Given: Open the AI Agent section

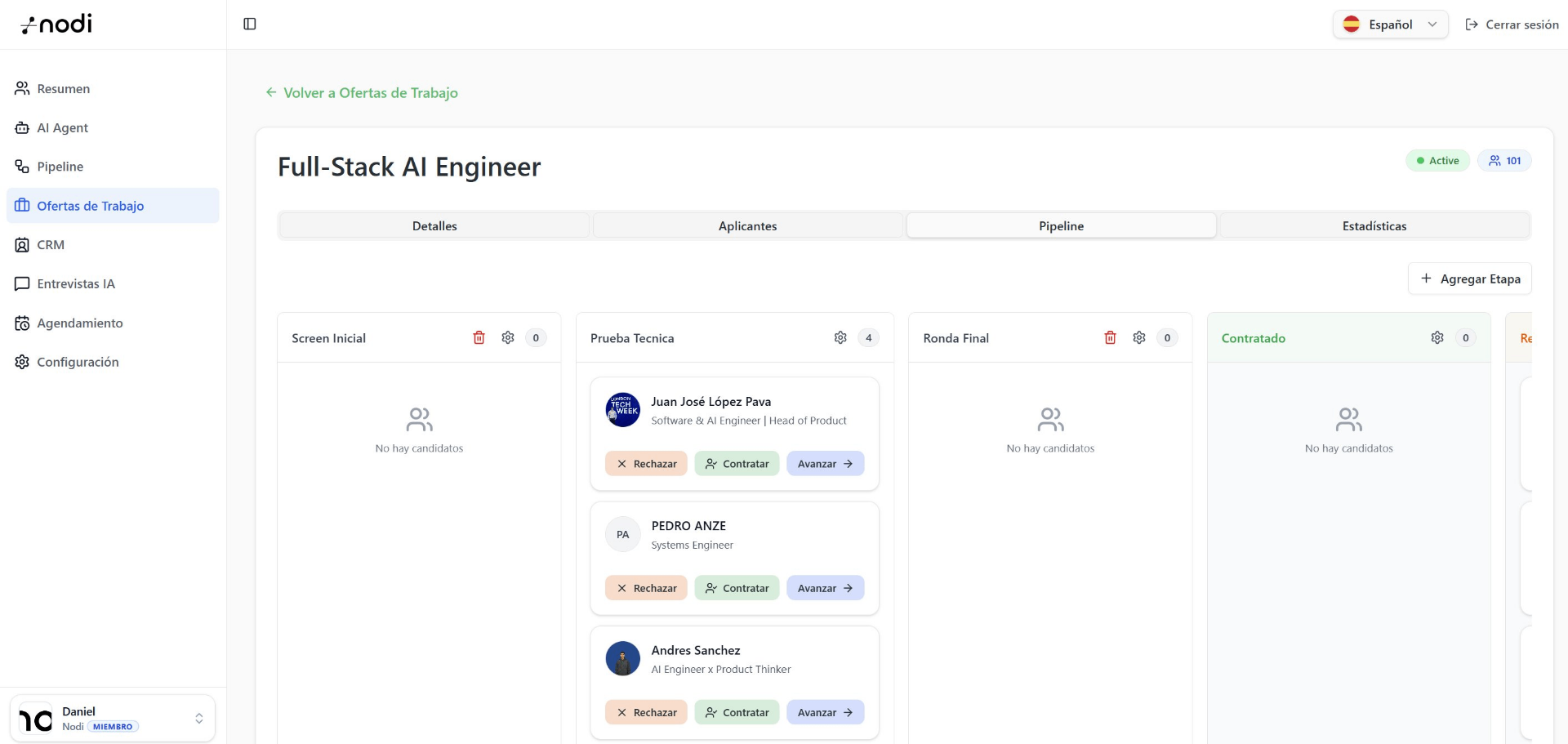Looking at the screenshot, I should [113, 127].
